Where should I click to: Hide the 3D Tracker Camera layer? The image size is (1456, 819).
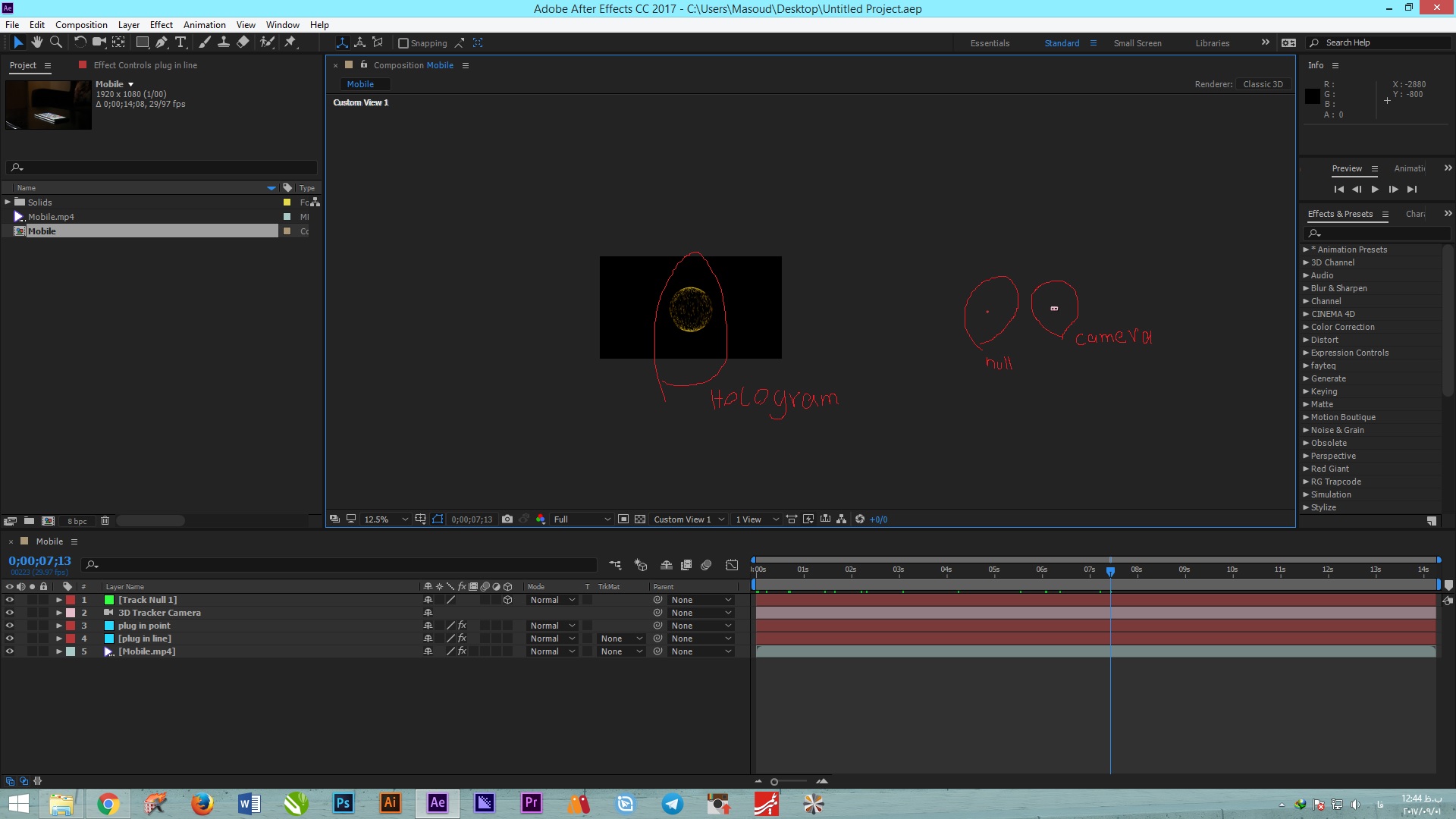[x=10, y=613]
